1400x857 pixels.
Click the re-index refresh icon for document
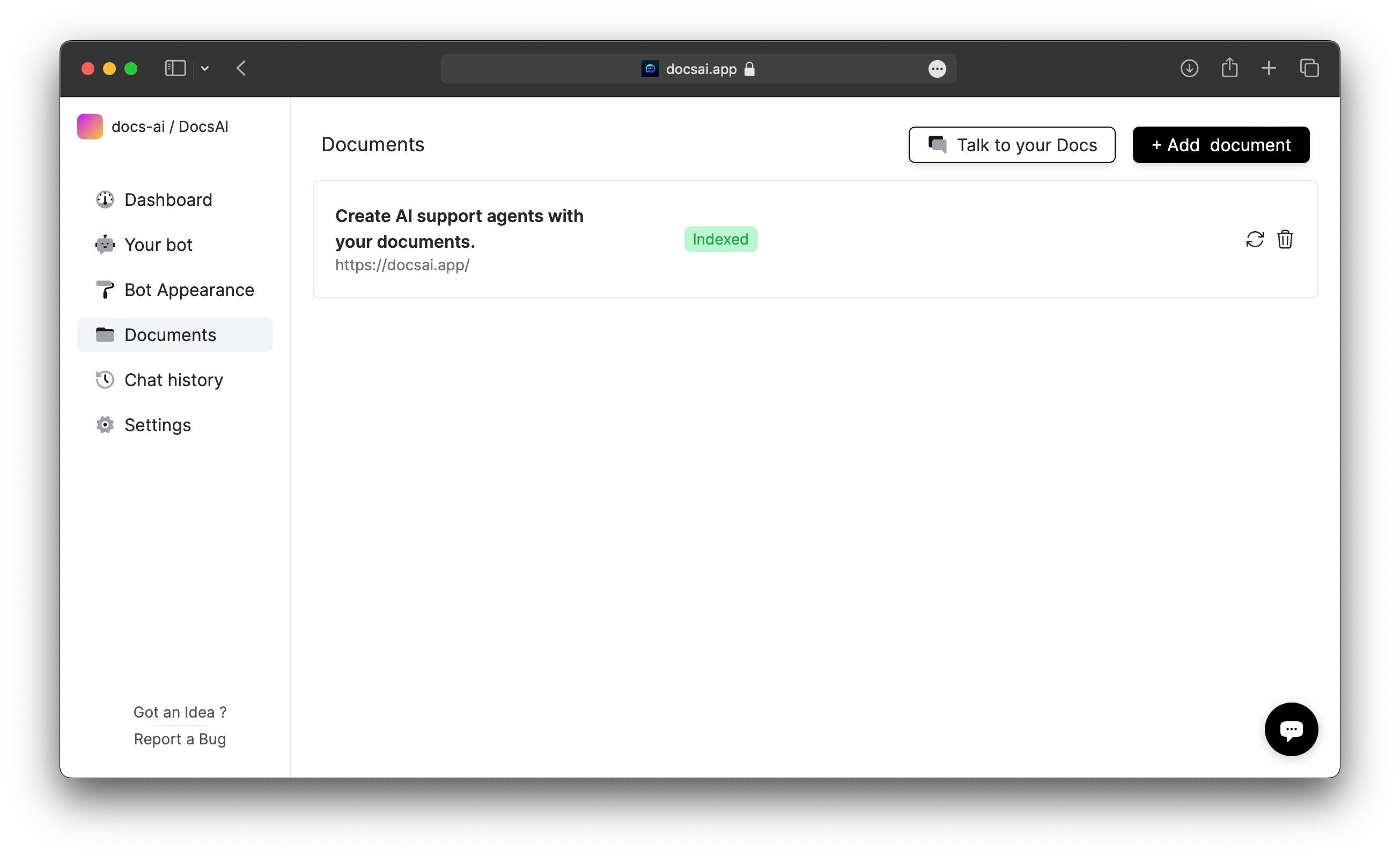(1255, 239)
